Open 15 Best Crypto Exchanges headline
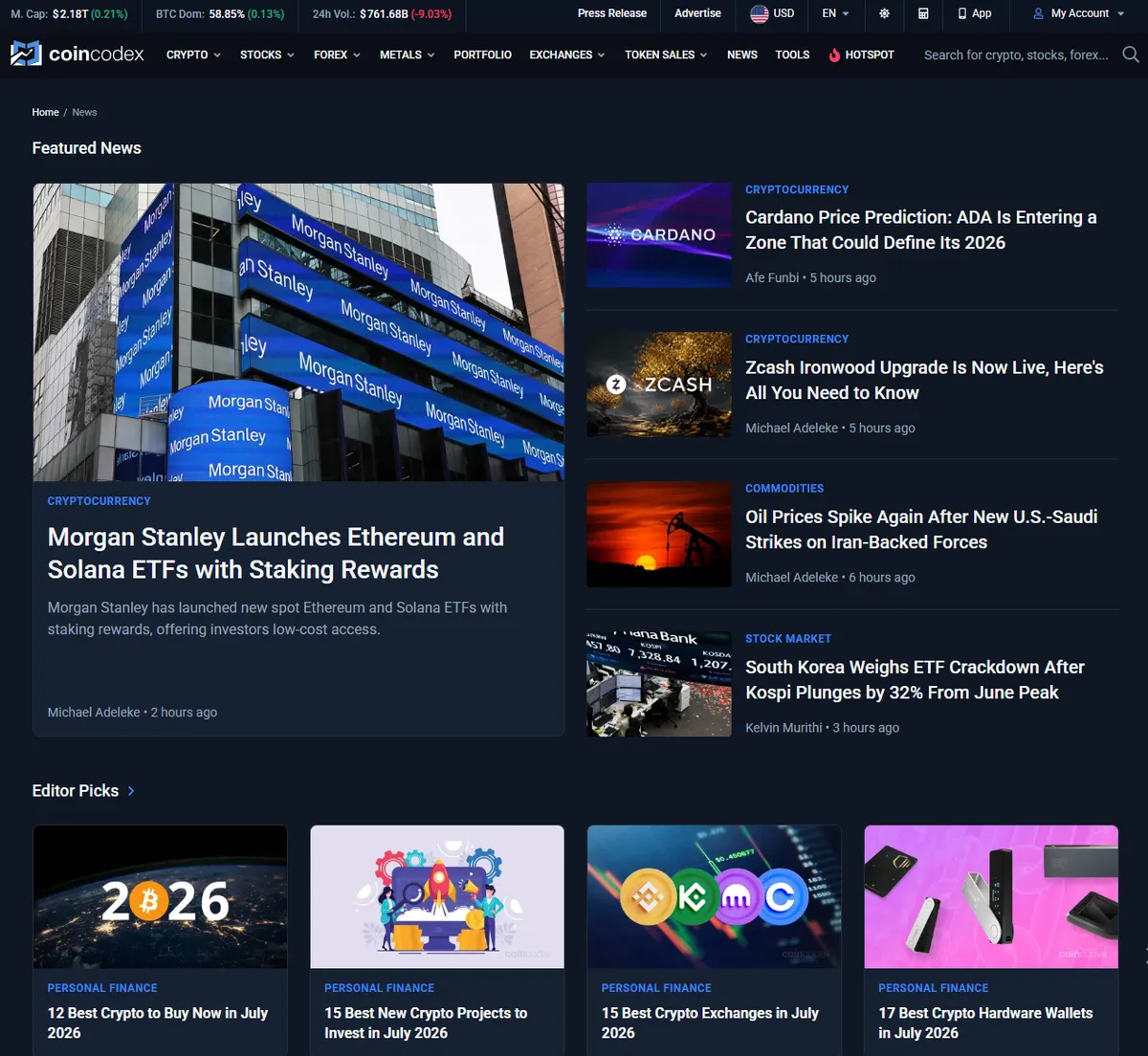1148x1056 pixels. click(x=710, y=1023)
